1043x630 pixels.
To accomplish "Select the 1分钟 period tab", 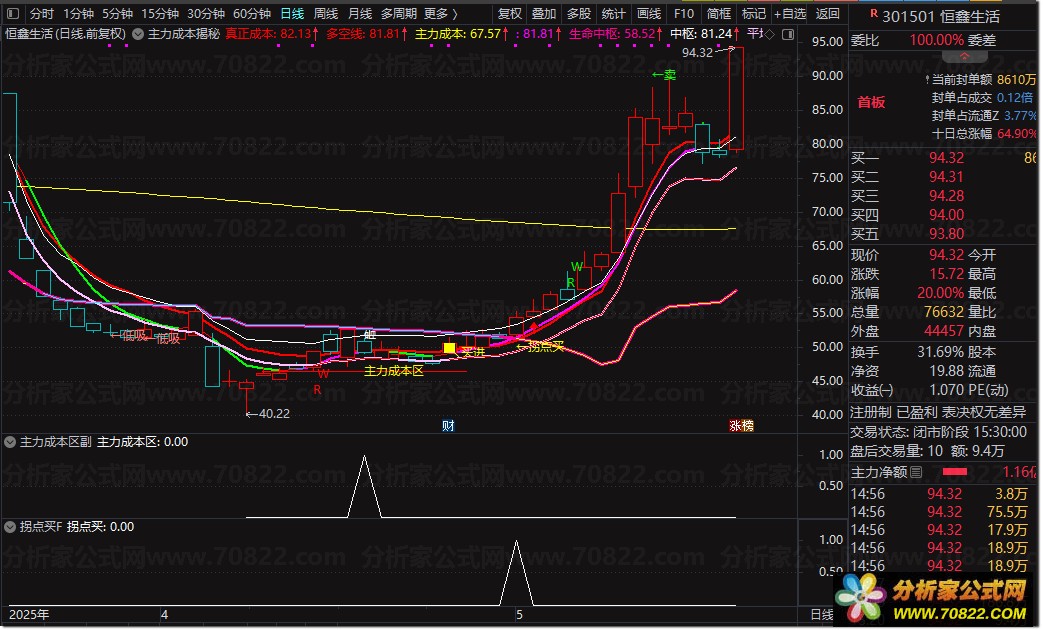I will 78,13.
